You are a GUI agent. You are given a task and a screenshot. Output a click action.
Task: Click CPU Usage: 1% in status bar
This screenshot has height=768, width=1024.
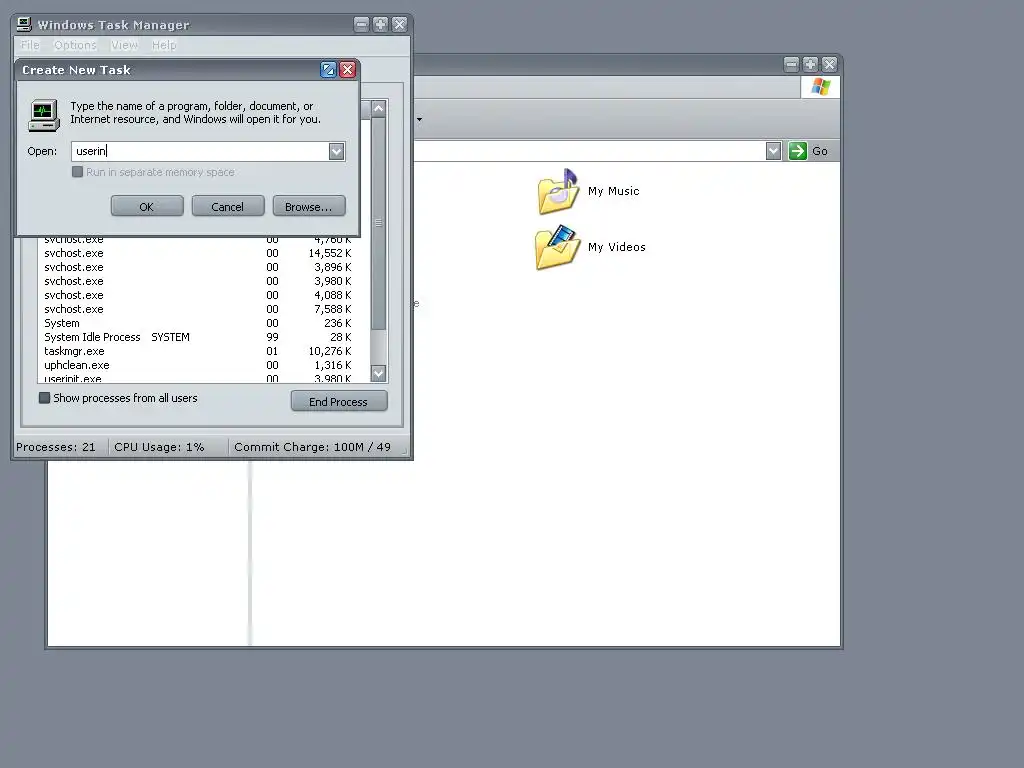[159, 447]
